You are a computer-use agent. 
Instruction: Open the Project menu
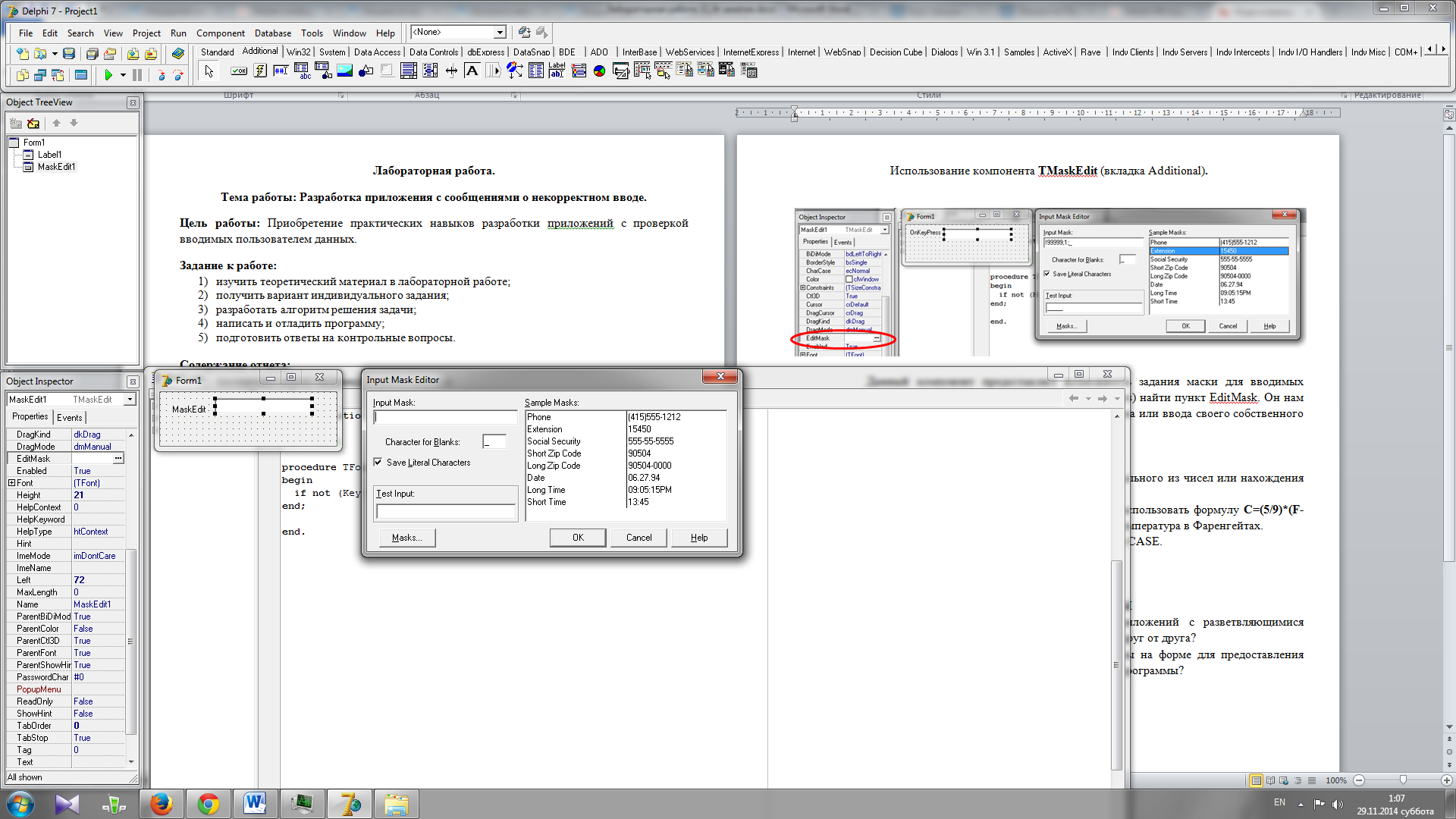[146, 33]
